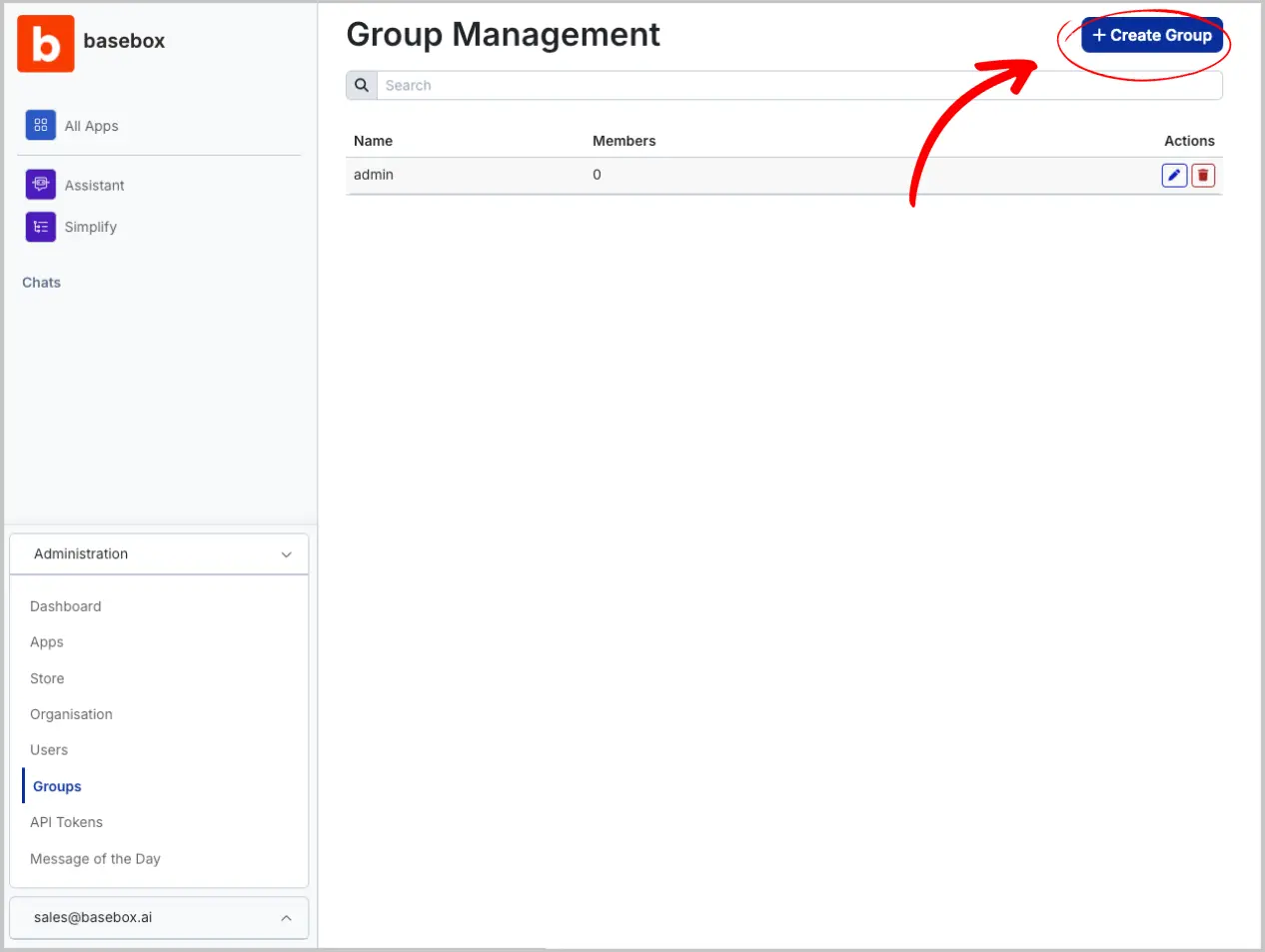Go to Apps in Administration menu
This screenshot has width=1265, height=952.
tap(47, 642)
